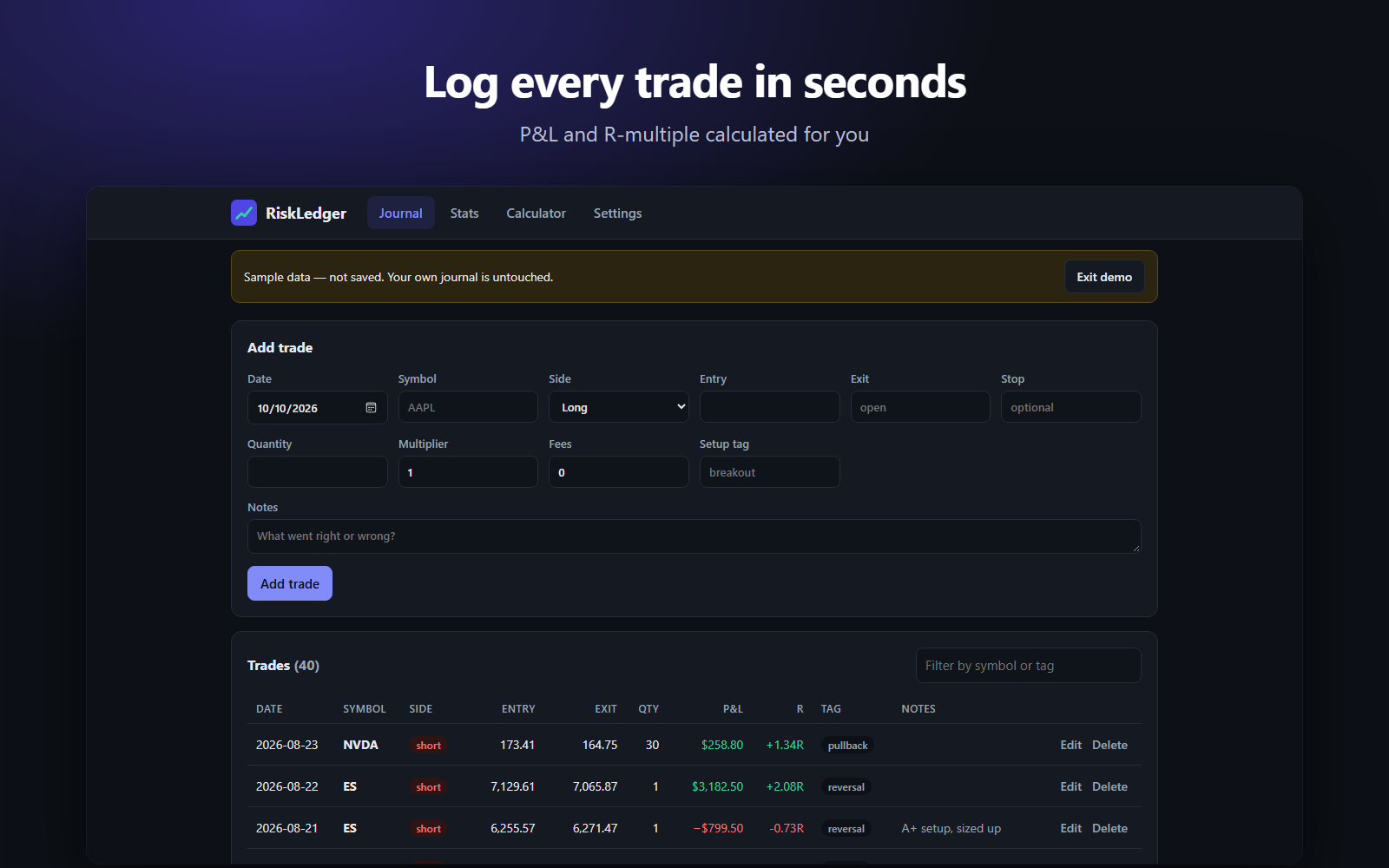This screenshot has width=1389, height=868.
Task: Click the reversal tag on 2026-08-22 row
Action: tap(846, 787)
